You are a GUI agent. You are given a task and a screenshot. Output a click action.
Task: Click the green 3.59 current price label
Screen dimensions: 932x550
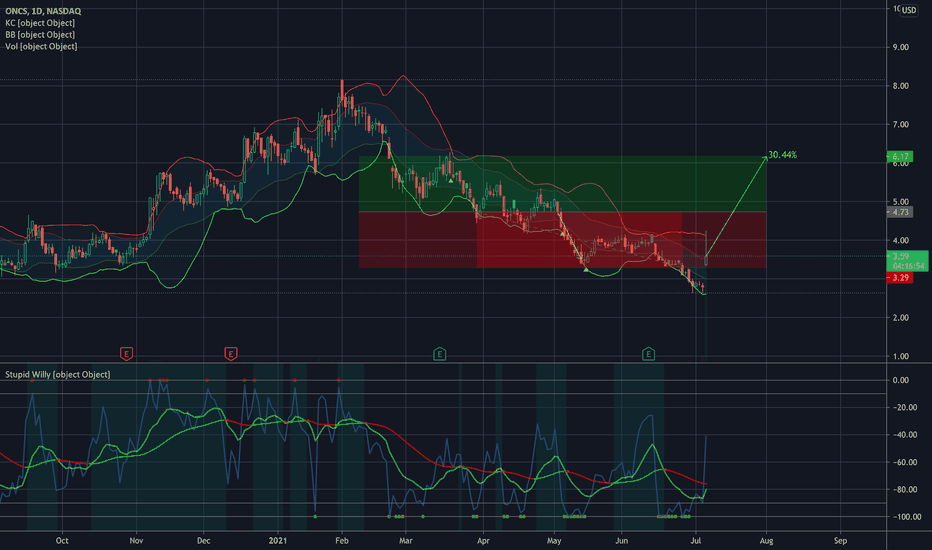[x=907, y=261]
